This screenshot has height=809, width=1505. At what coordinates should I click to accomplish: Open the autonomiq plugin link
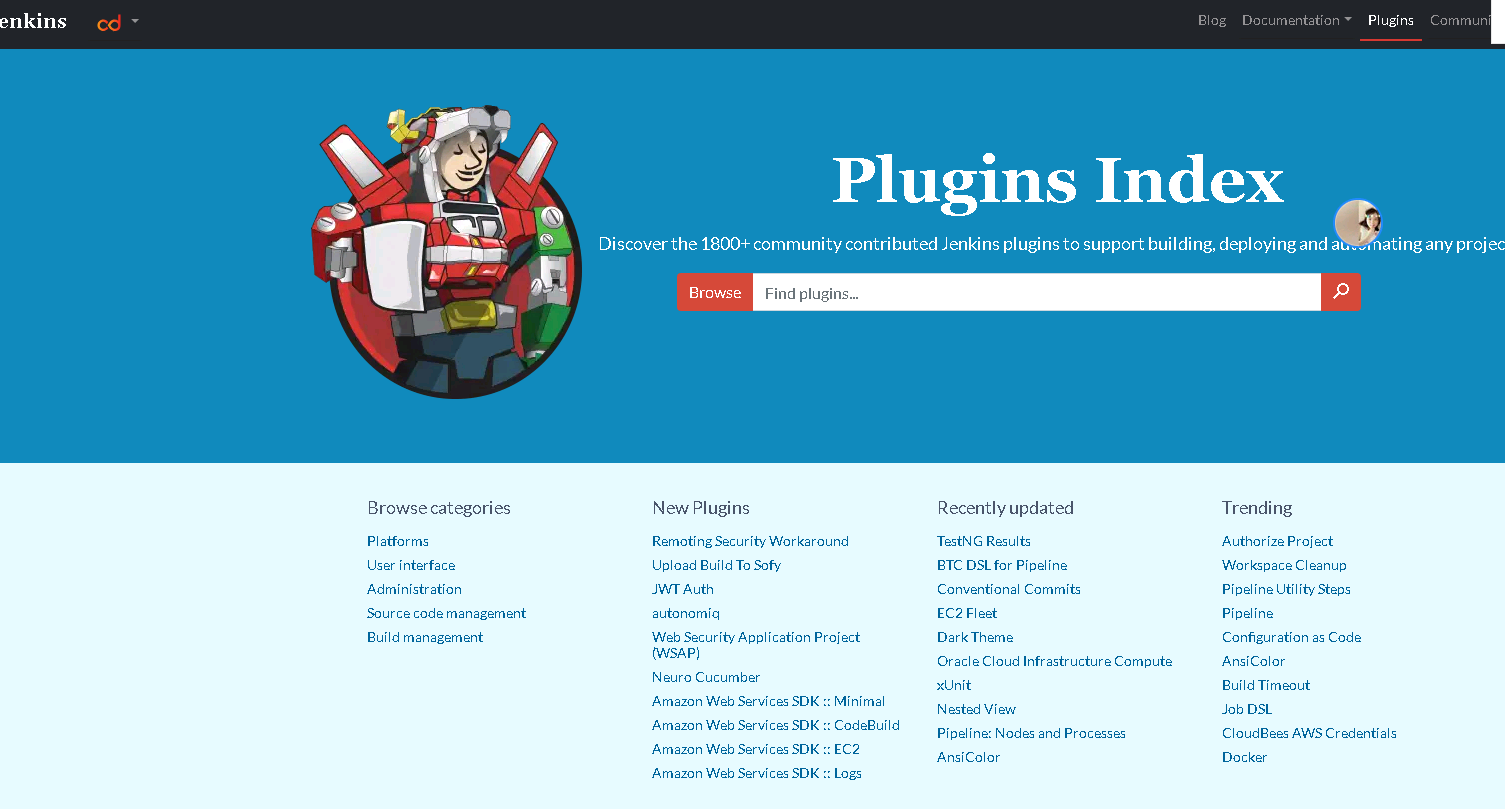pos(686,613)
